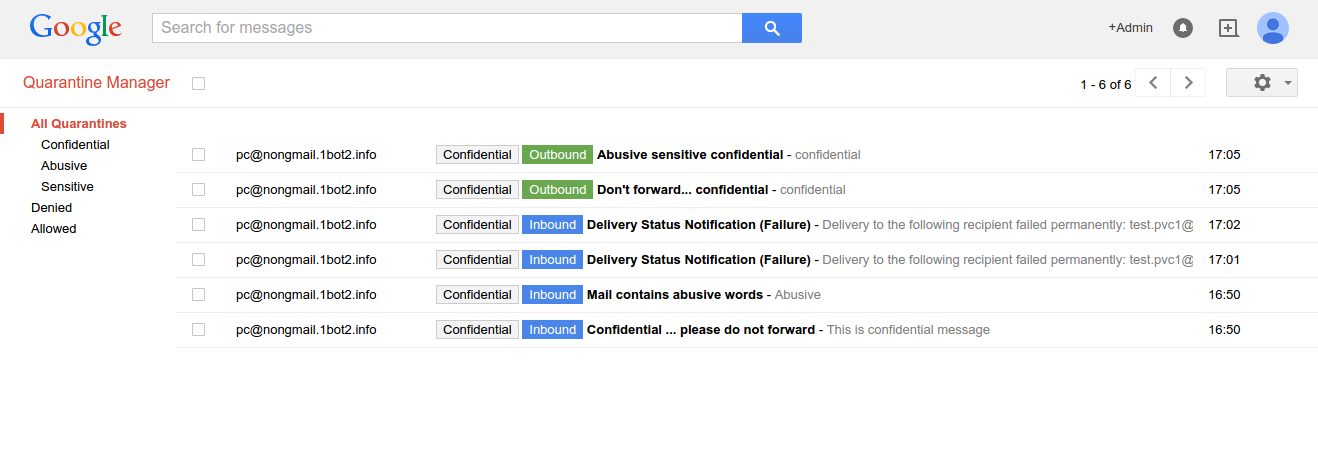Select the 'Abusive sensitive confidential' message checkbox
The image size is (1318, 457).
click(x=198, y=155)
